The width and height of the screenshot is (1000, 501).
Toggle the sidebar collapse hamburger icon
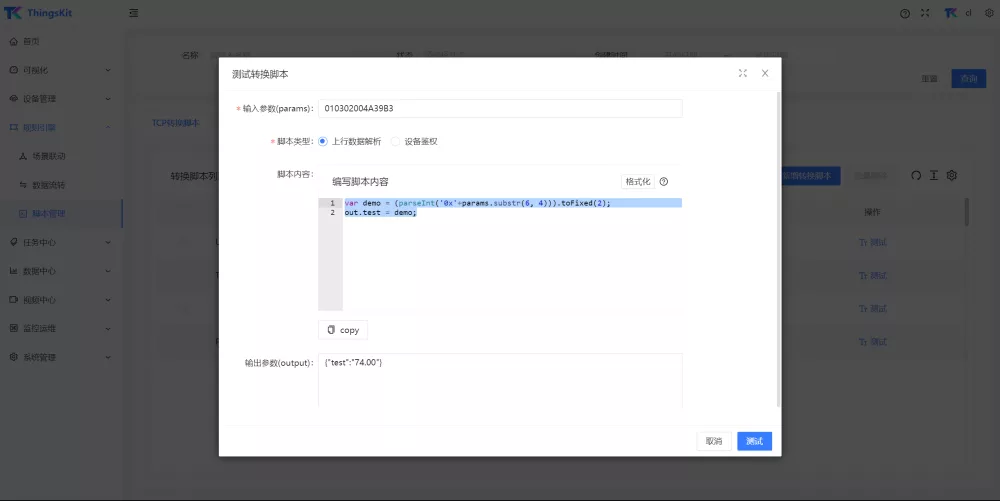pos(134,13)
